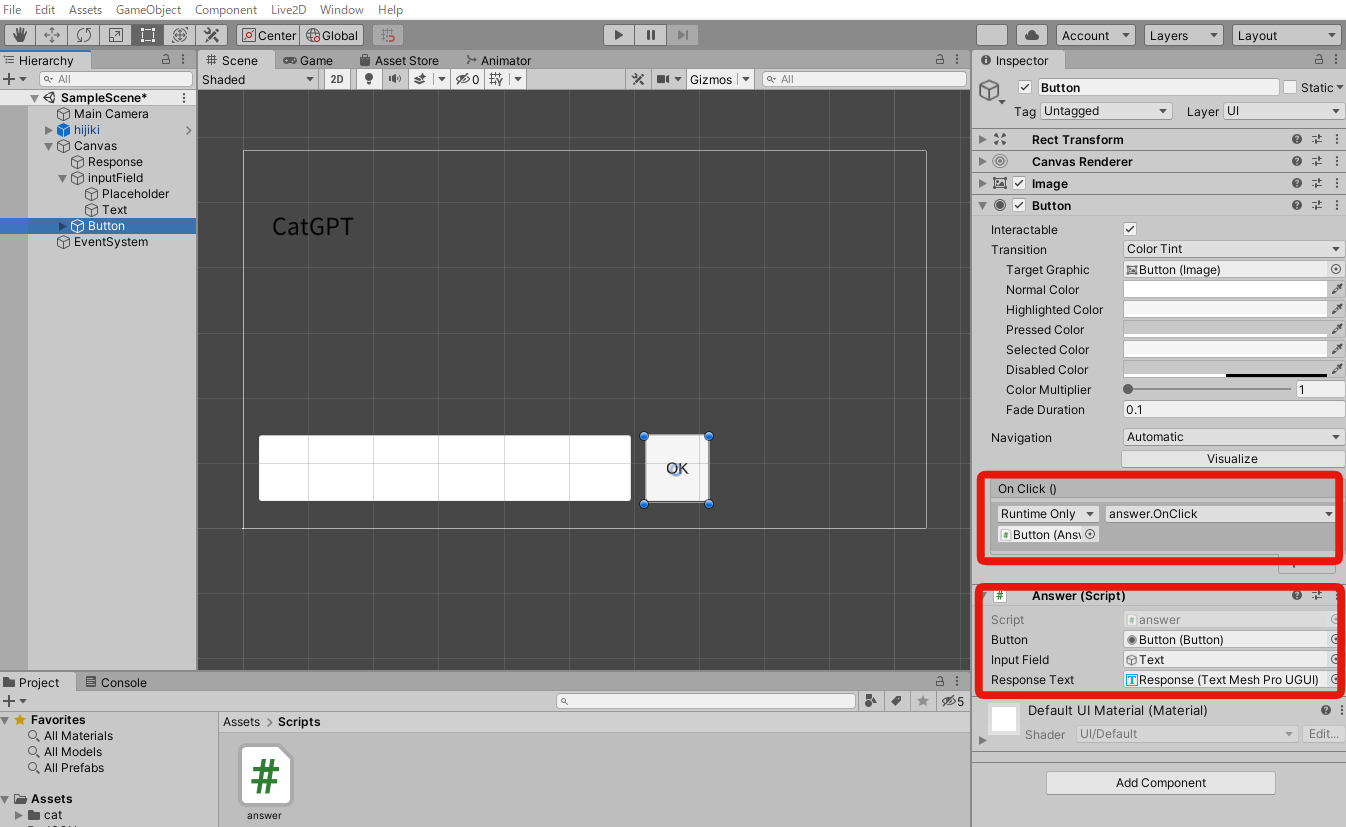Select the Hand tool
Viewport: 1346px width, 827px height.
18,34
